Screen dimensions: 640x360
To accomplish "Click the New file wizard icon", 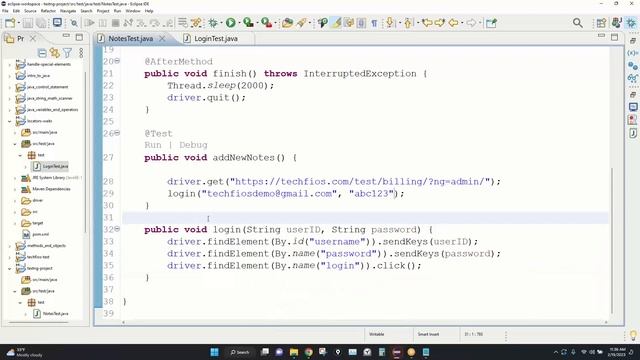I will click(x=10, y=23).
